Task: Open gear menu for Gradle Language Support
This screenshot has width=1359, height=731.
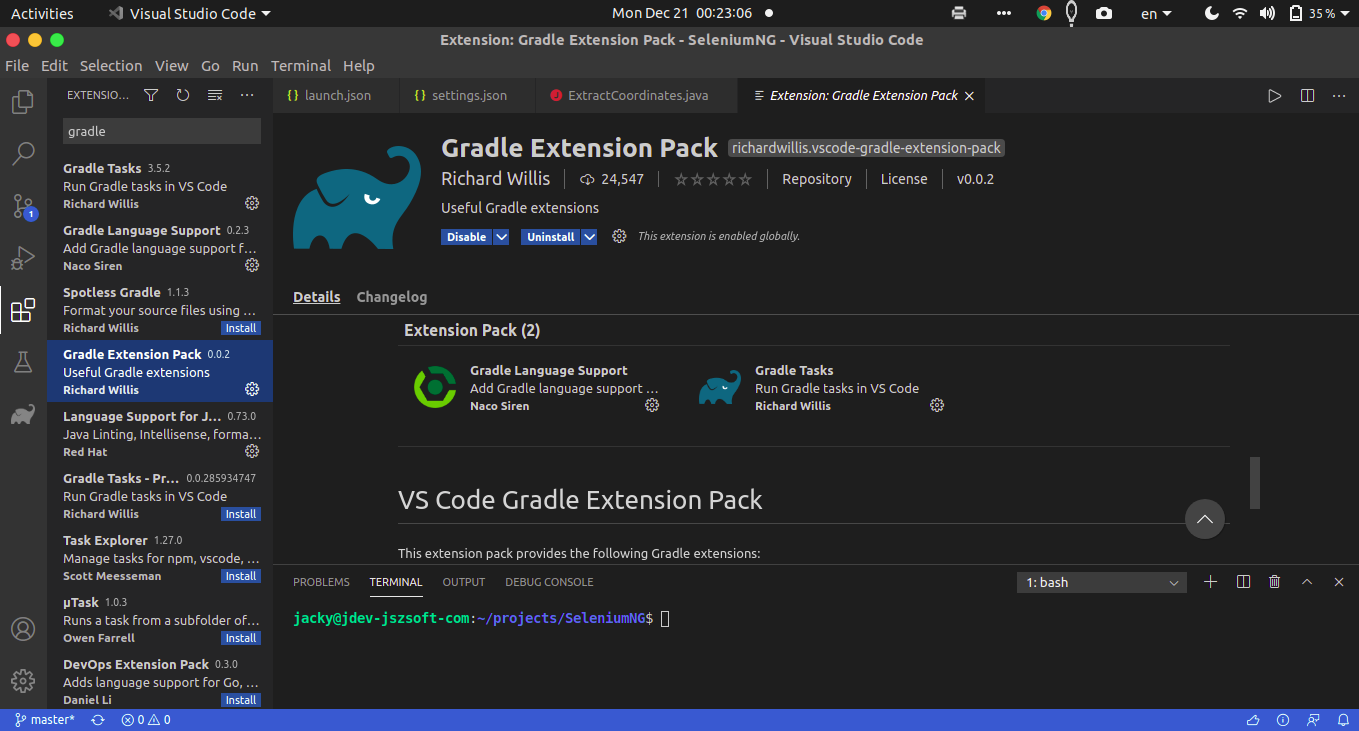Action: (x=252, y=265)
